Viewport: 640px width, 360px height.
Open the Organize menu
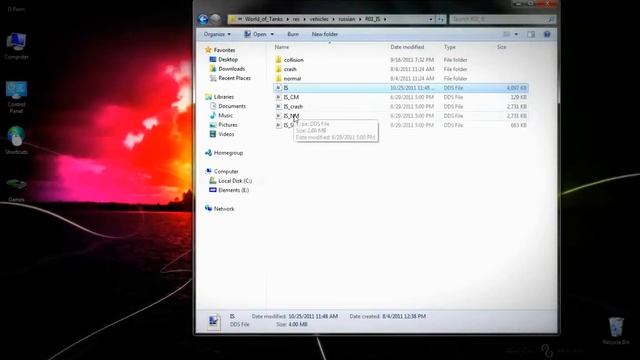pos(217,34)
